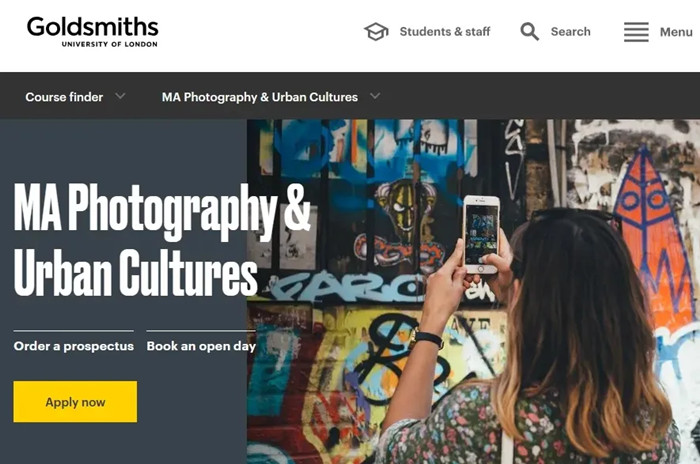Click the MA Photography & Urban Cultures heading
Viewport: 700px width, 464px height.
pyautogui.click(x=162, y=239)
